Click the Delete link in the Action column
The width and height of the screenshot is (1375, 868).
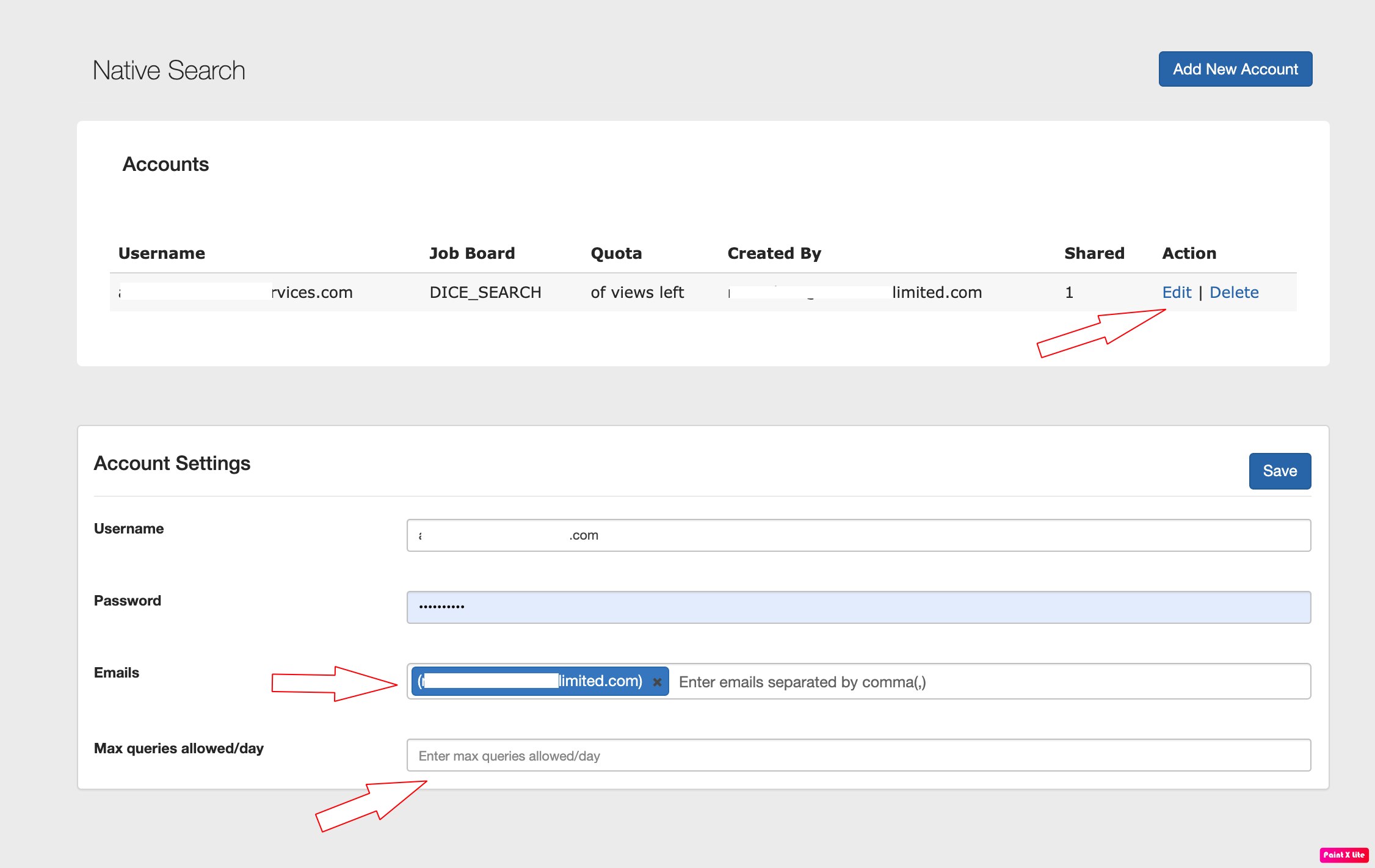(1233, 292)
